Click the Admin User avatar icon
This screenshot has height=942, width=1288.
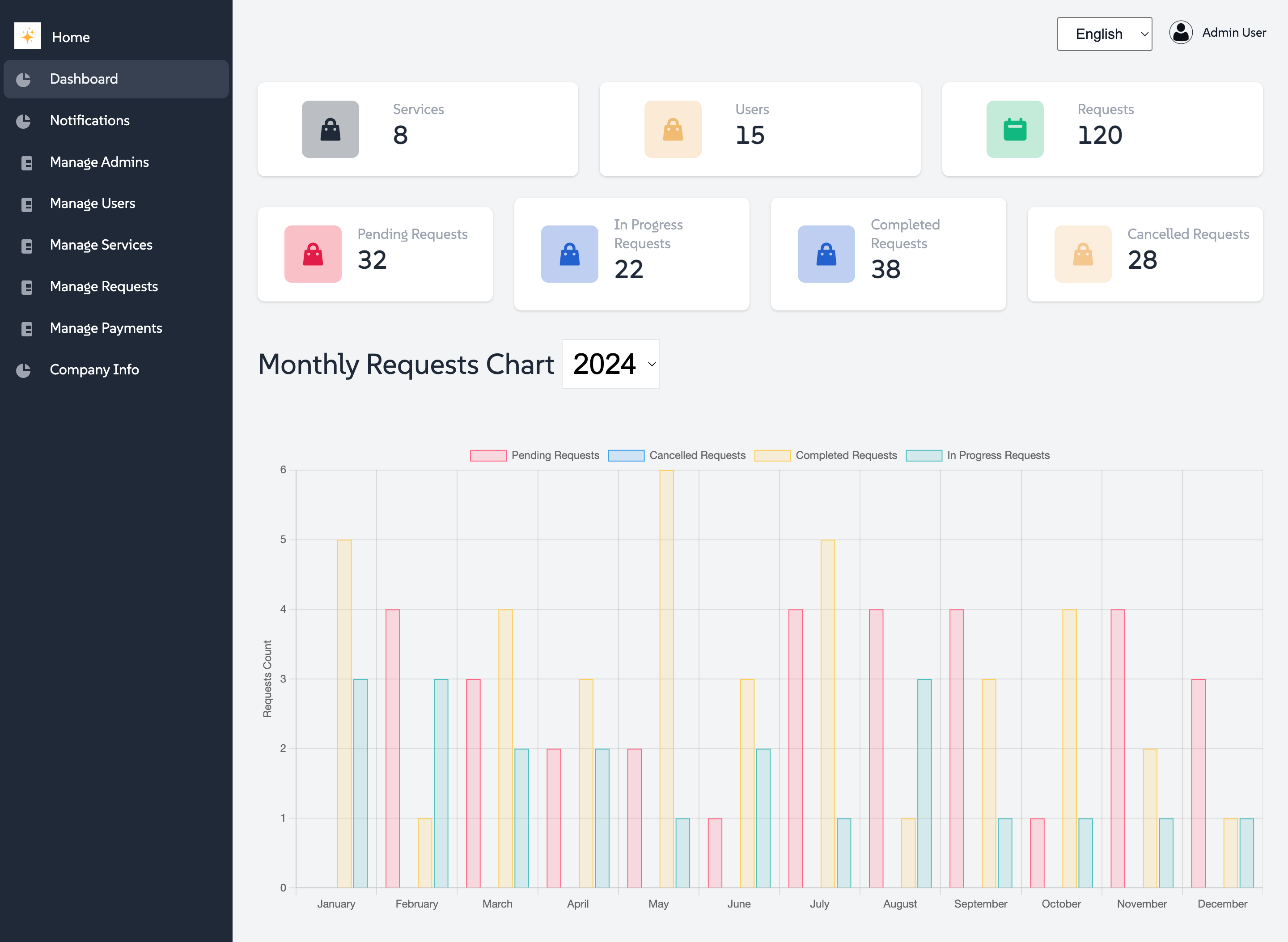coord(1180,33)
